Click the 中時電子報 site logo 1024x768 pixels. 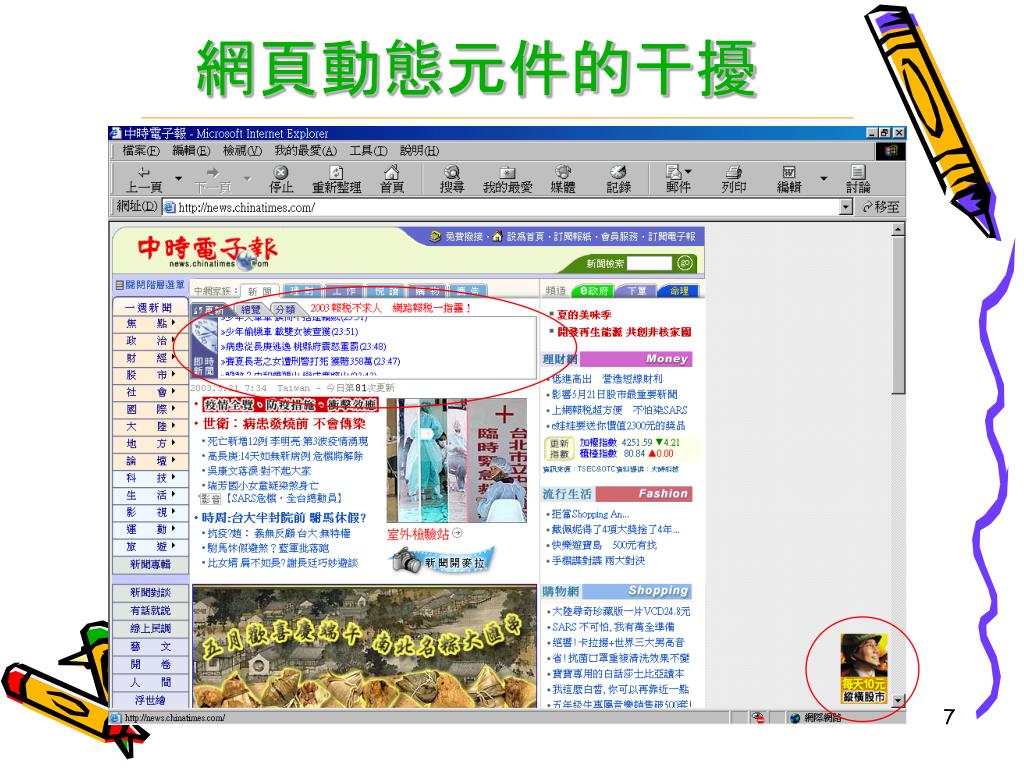207,251
